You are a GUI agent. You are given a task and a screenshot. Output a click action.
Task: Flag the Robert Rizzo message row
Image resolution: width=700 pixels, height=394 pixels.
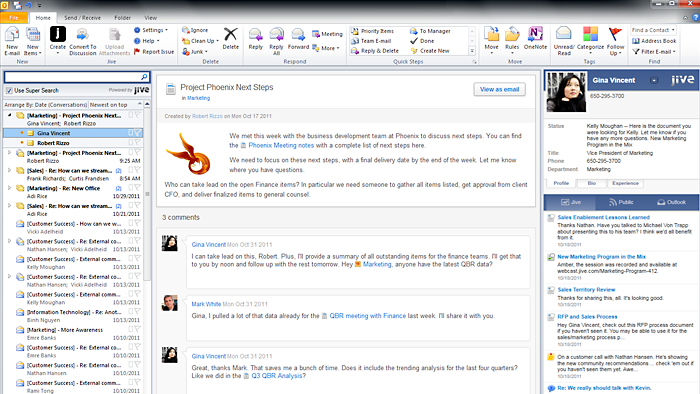[138, 143]
